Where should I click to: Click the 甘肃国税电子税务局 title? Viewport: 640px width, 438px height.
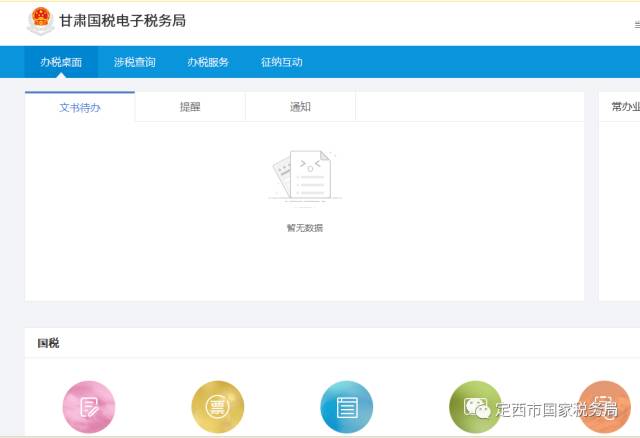pyautogui.click(x=123, y=20)
